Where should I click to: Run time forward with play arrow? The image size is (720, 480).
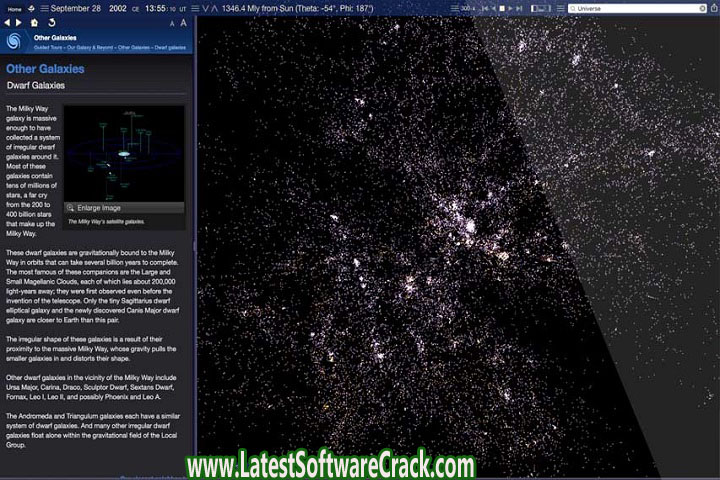click(510, 9)
